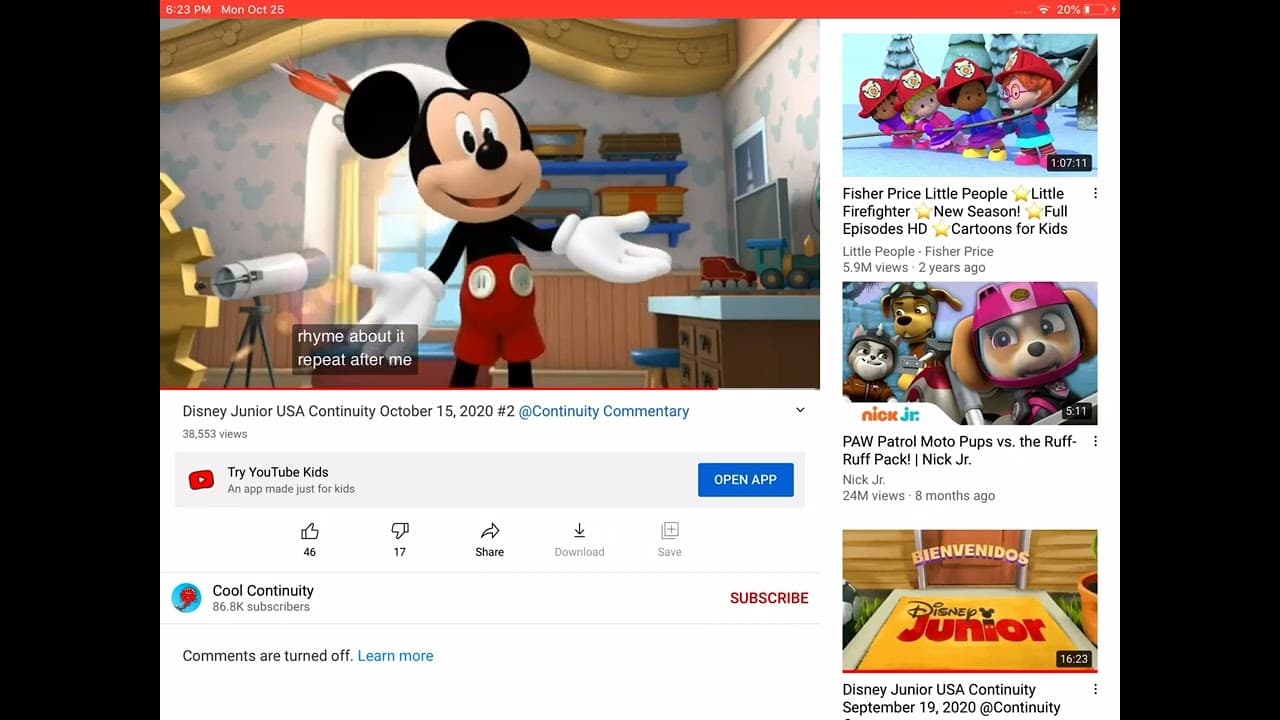Tap the 38,553 views count
The height and width of the screenshot is (720, 1280).
click(x=215, y=434)
